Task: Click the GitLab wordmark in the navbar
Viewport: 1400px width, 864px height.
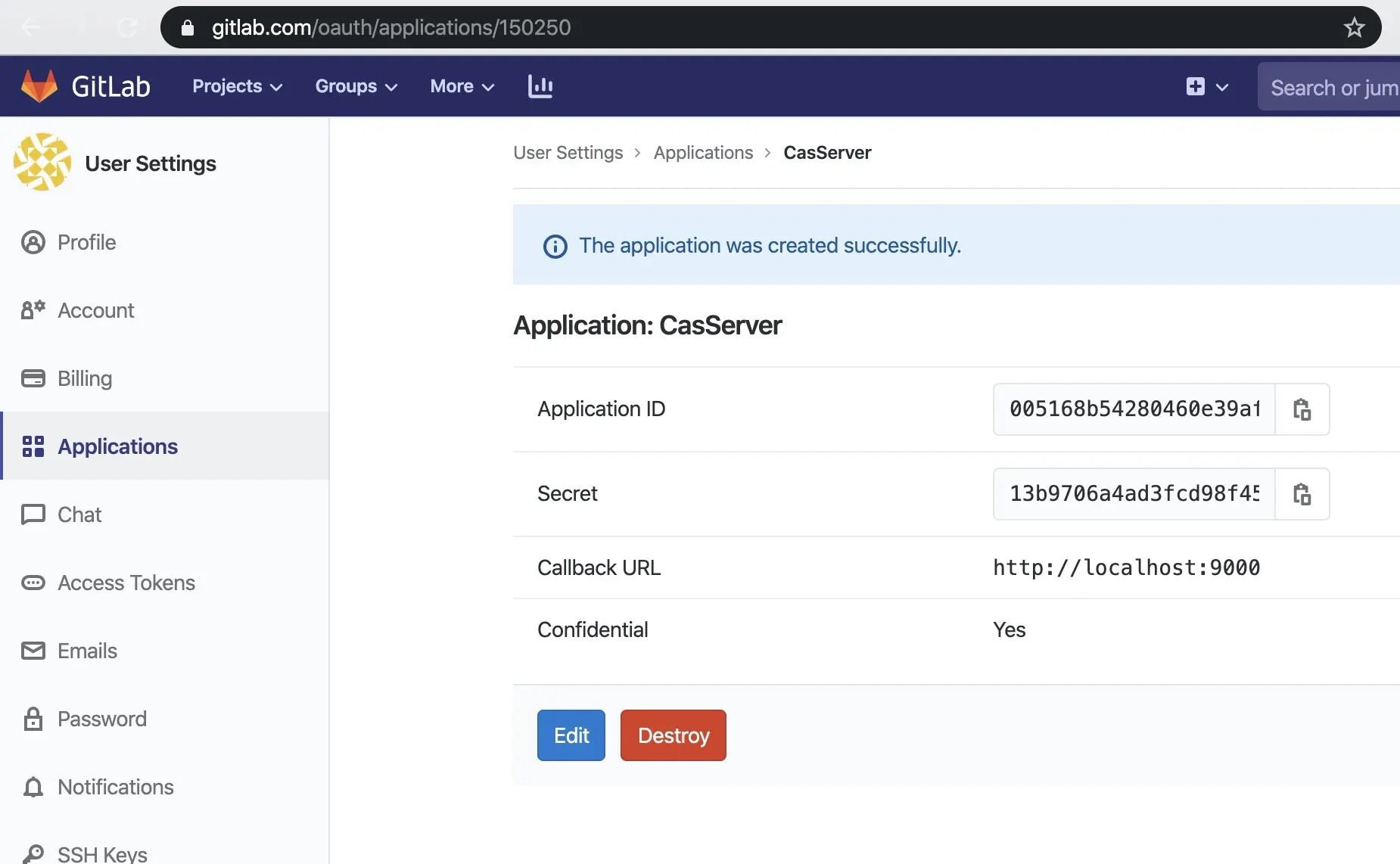Action: click(x=111, y=86)
